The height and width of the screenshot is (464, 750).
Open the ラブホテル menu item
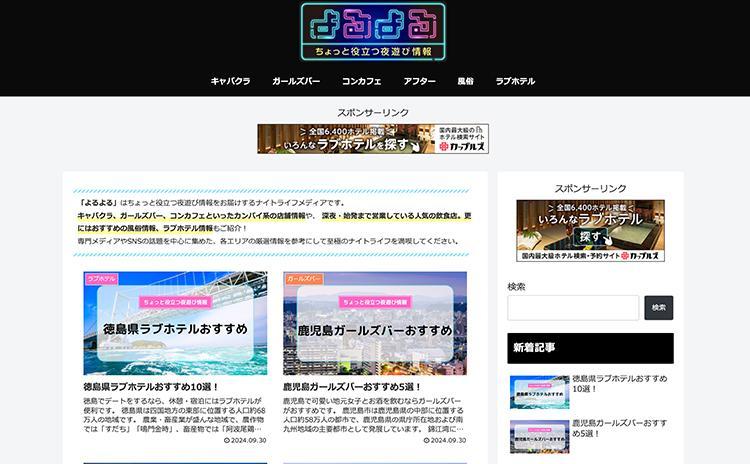point(515,81)
